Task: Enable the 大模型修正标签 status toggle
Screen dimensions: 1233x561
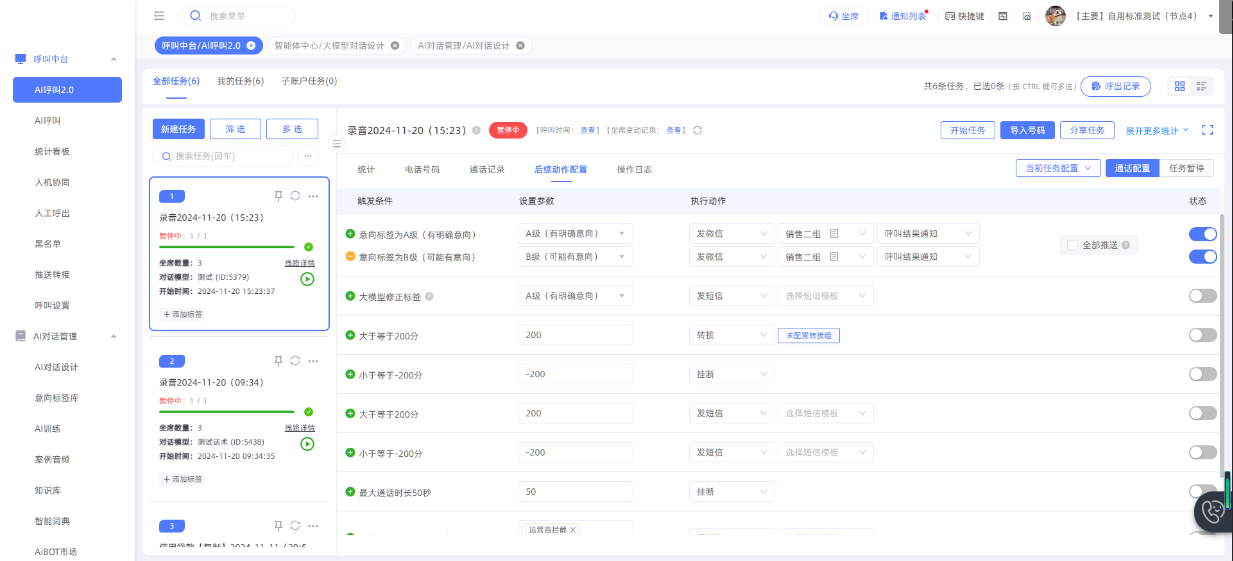Action: [x=1202, y=296]
